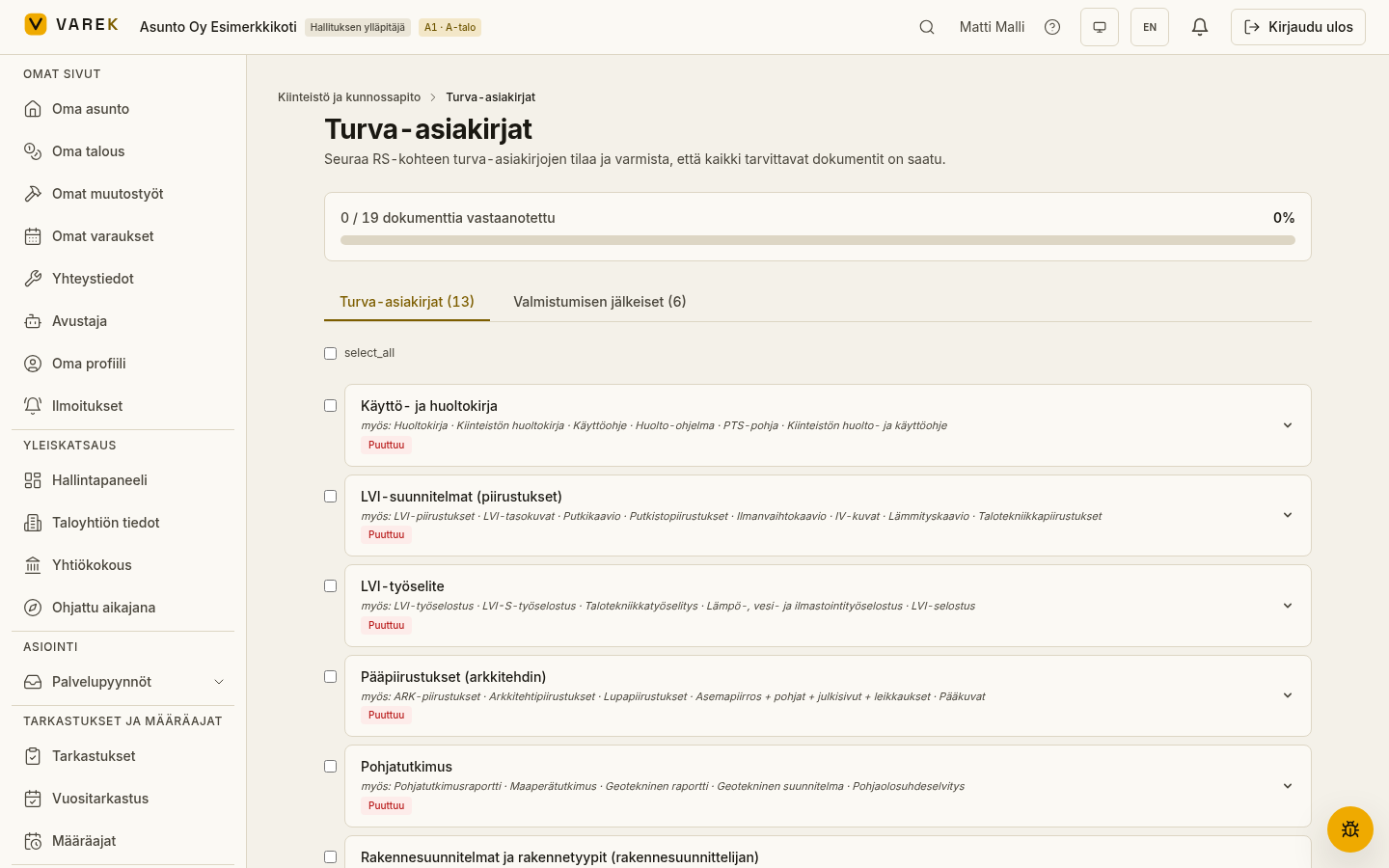Click the Matti Malli user name
The width and height of the screenshot is (1389, 868).
coord(992,27)
